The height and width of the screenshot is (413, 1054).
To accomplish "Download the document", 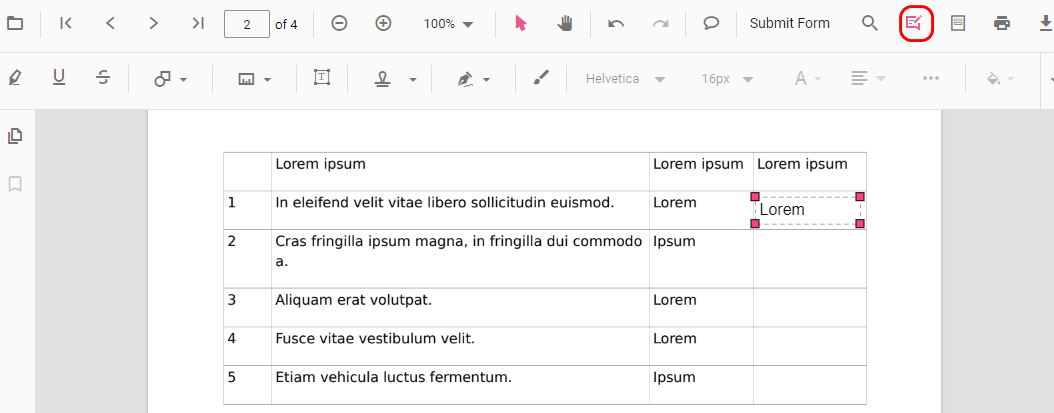I will pos(1044,24).
